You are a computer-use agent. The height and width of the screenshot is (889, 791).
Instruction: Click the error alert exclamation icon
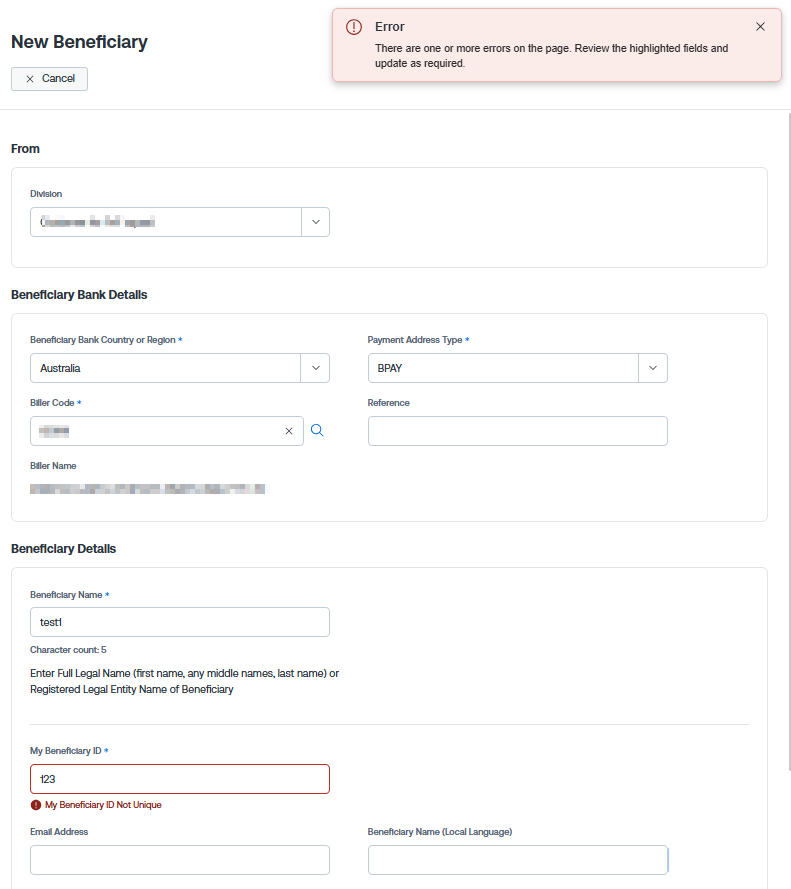[x=354, y=27]
